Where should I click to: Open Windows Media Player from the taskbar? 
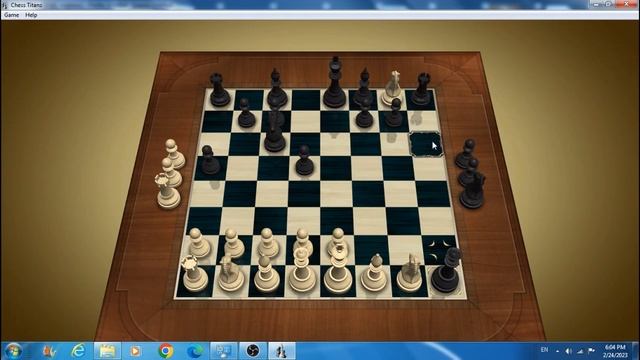(136, 351)
